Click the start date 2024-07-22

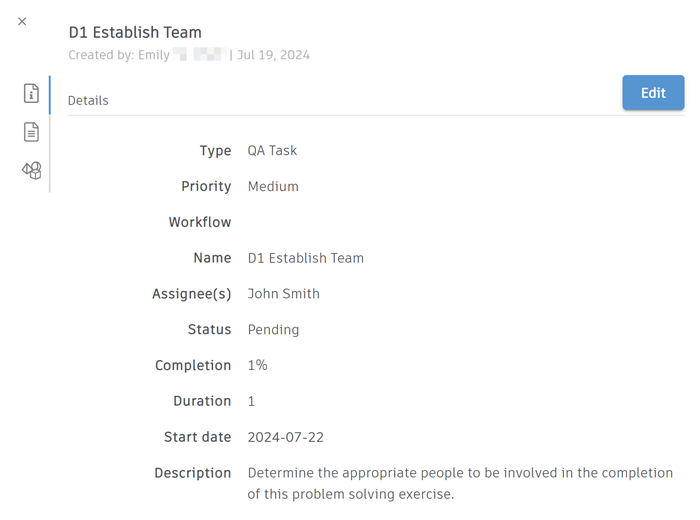pos(286,437)
